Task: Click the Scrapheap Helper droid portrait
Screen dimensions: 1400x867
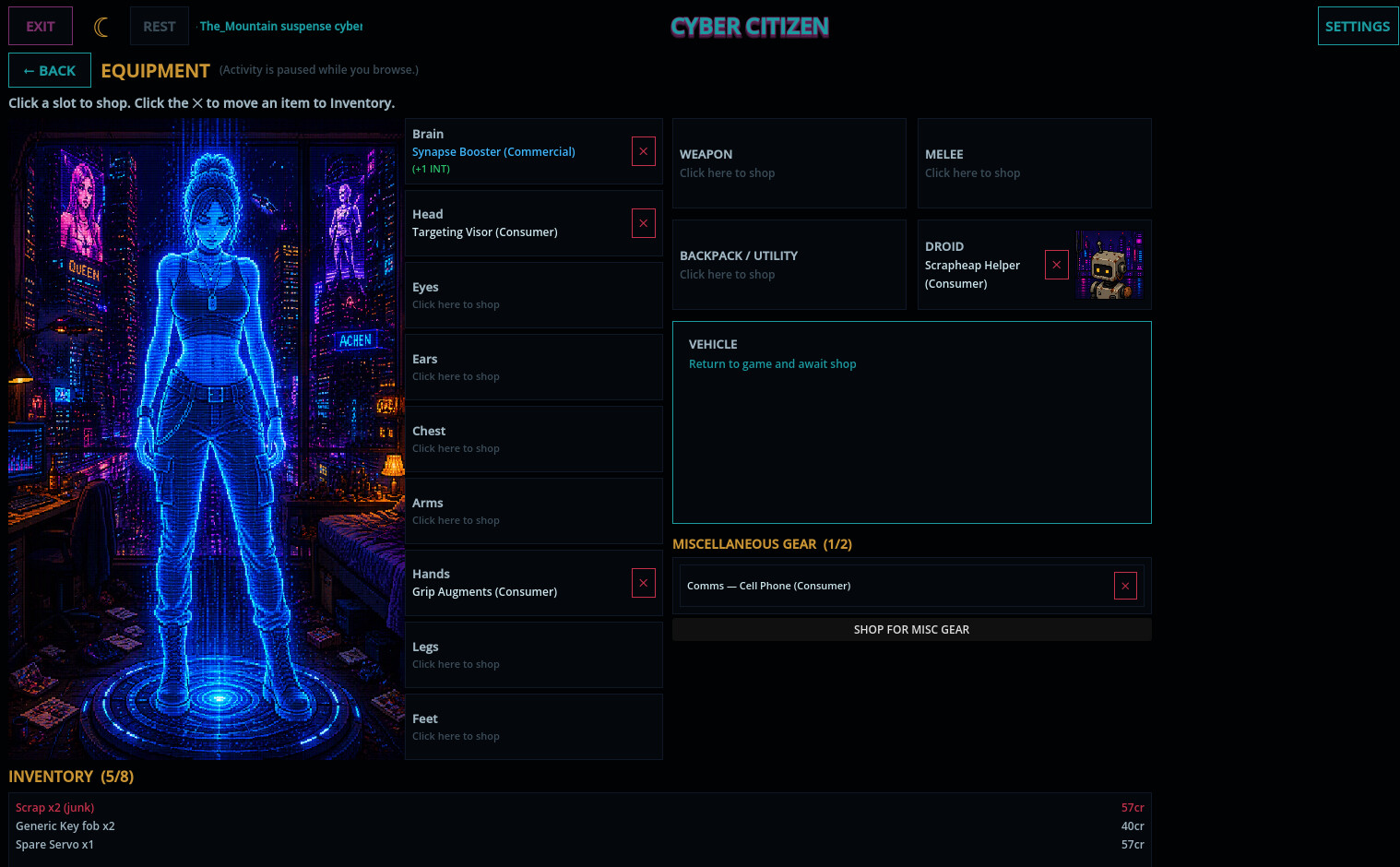Action: pyautogui.click(x=1110, y=265)
